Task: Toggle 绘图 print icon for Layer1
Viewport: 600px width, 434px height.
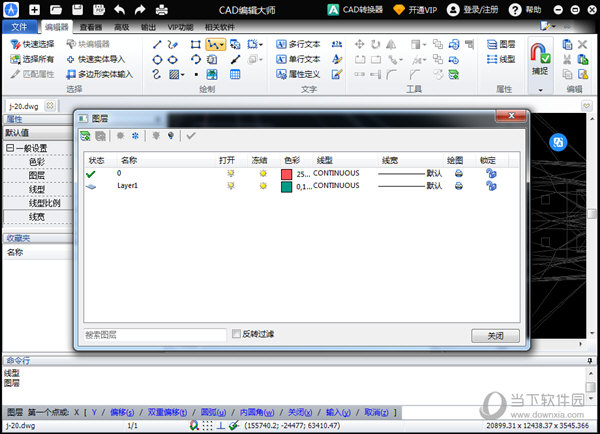Action: [x=459, y=186]
